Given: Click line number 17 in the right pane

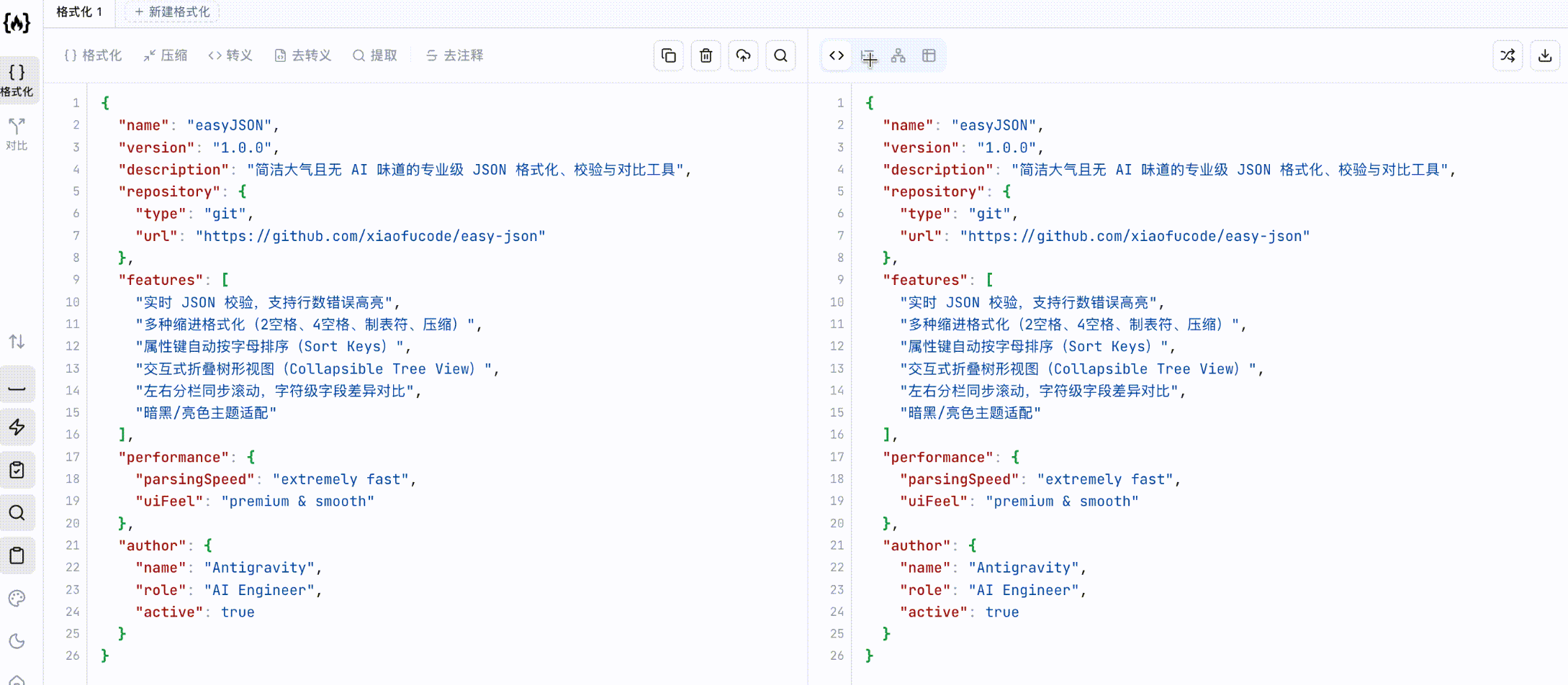Looking at the screenshot, I should click(x=837, y=457).
